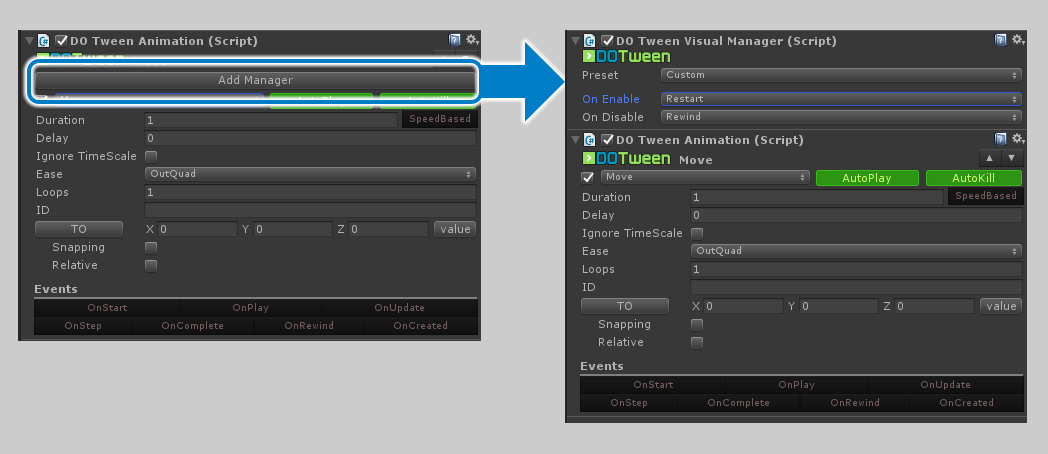Click the move-down arrow beside the DOTween Move title

click(x=1012, y=158)
